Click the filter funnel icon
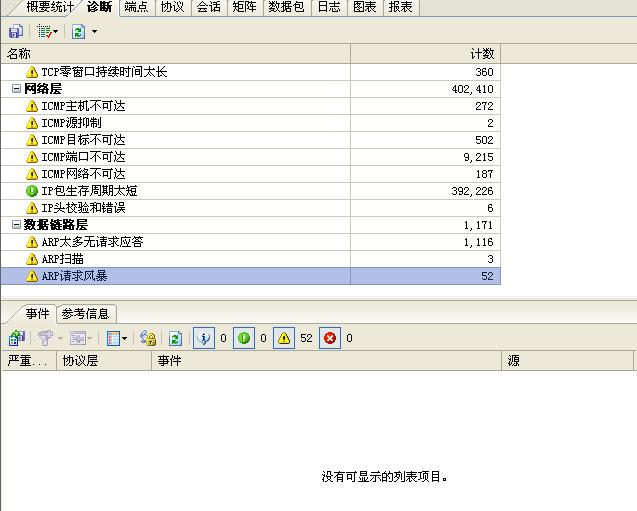 tap(45, 338)
